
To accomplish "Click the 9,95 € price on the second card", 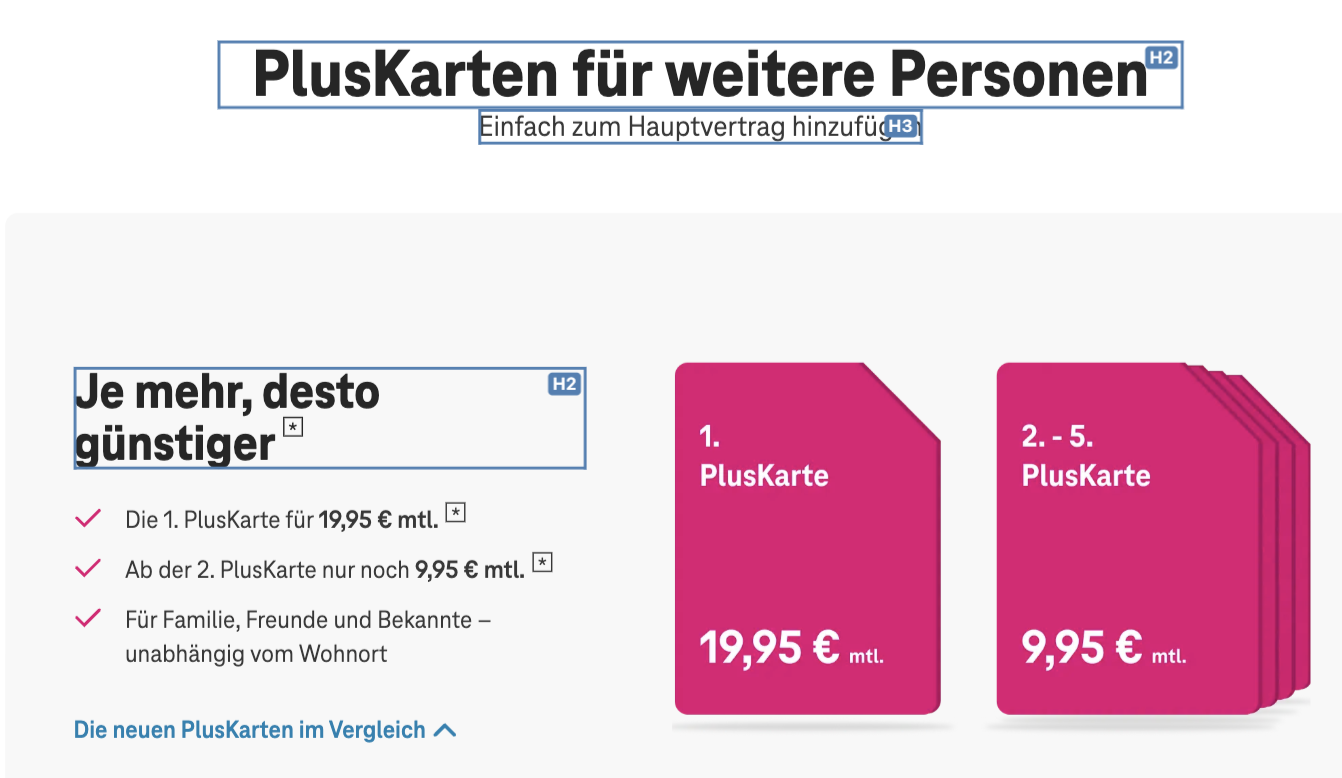I will [x=1082, y=648].
